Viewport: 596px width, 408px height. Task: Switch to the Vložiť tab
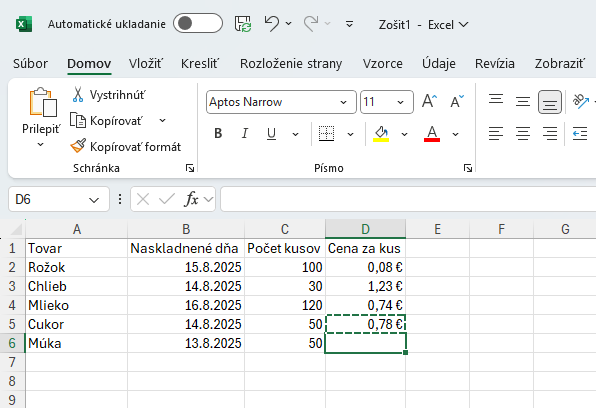[x=146, y=63]
